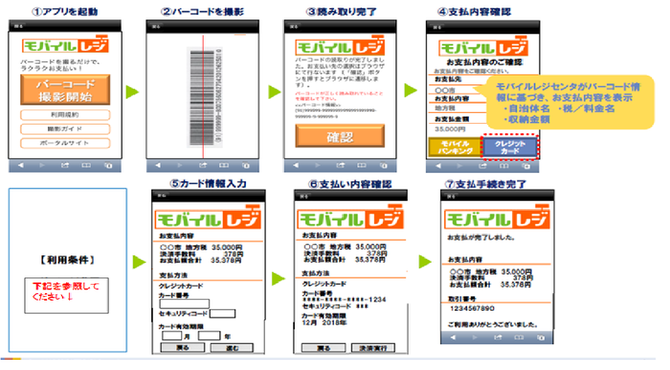The image size is (670, 370).
Task: Open ポータルサイト in the app launch screen
Action: [65, 143]
